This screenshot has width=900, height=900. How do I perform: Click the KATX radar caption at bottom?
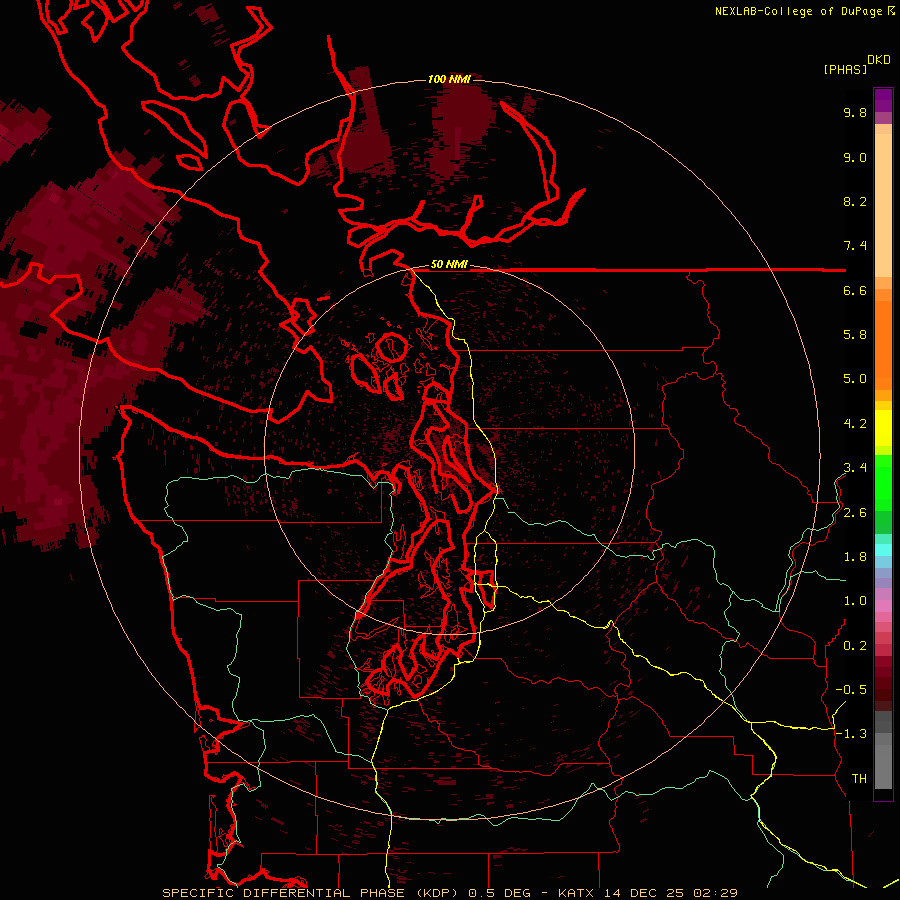coord(449,893)
